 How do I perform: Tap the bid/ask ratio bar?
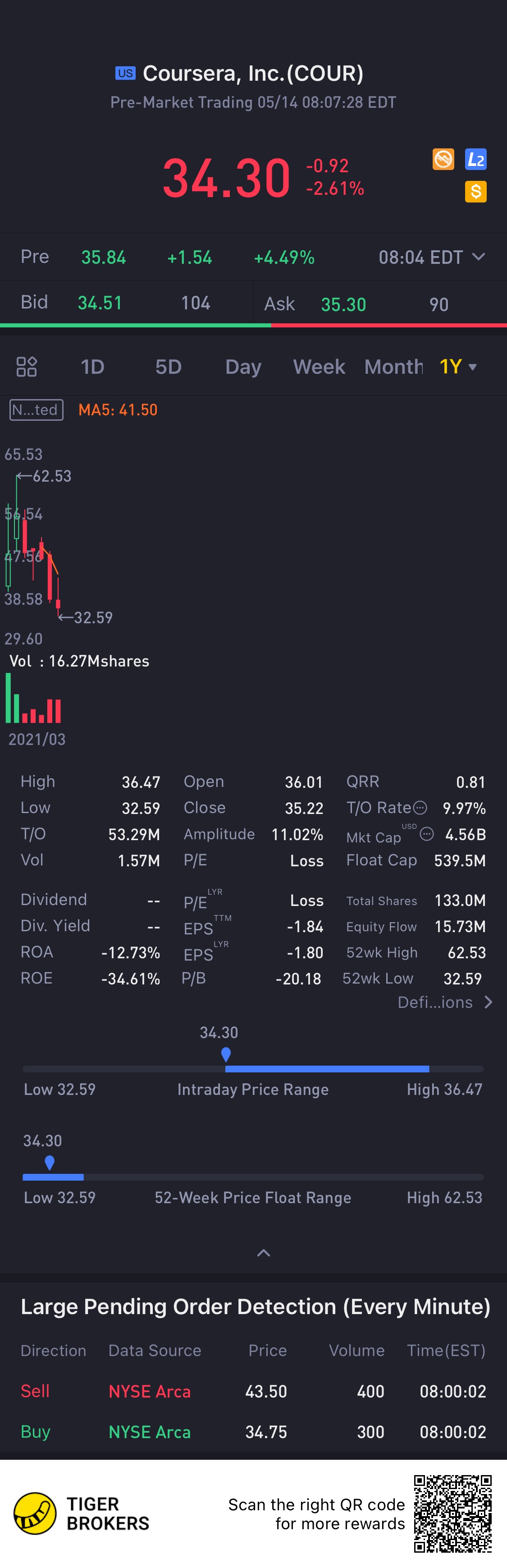click(253, 326)
